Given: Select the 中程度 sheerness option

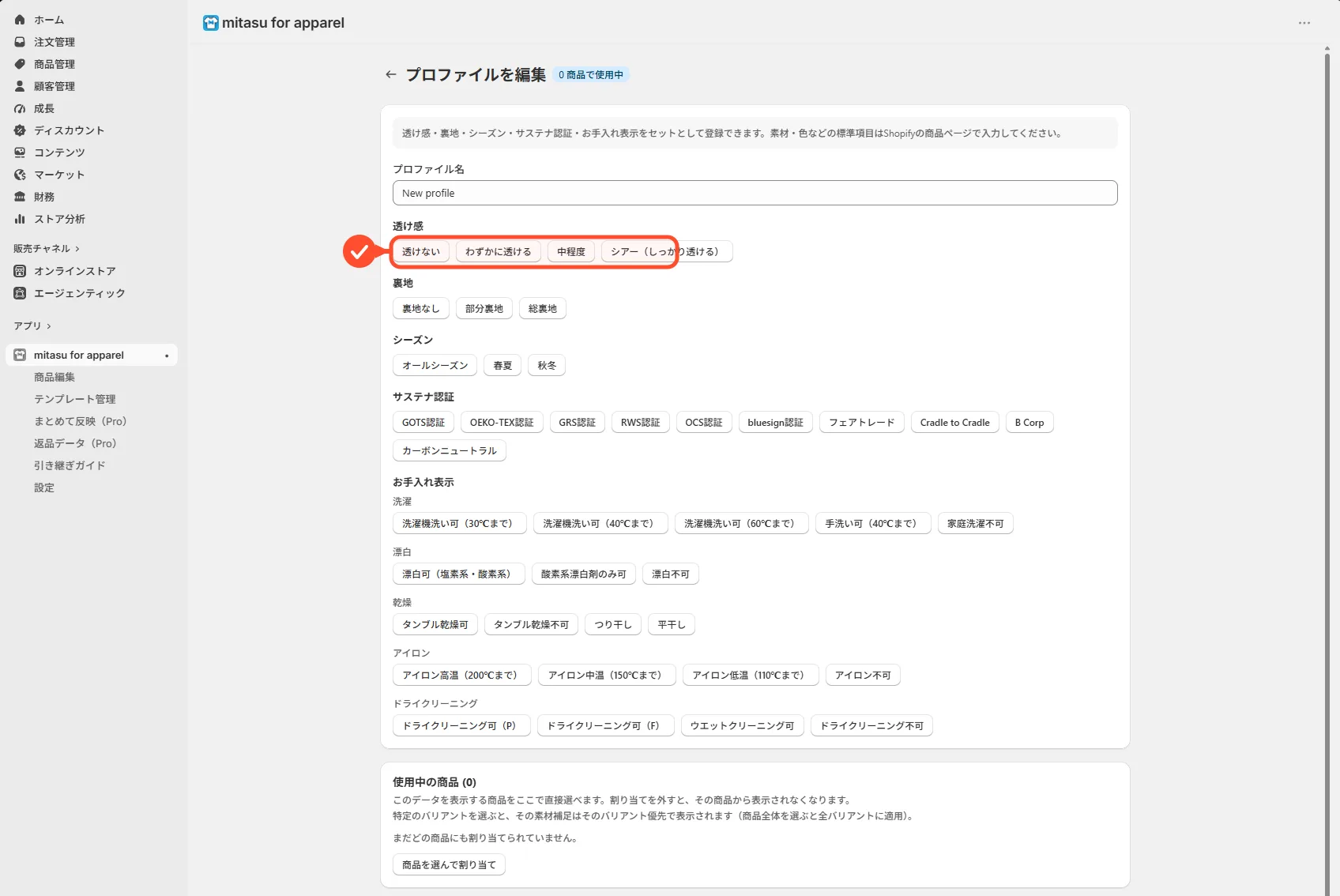Looking at the screenshot, I should point(571,252).
